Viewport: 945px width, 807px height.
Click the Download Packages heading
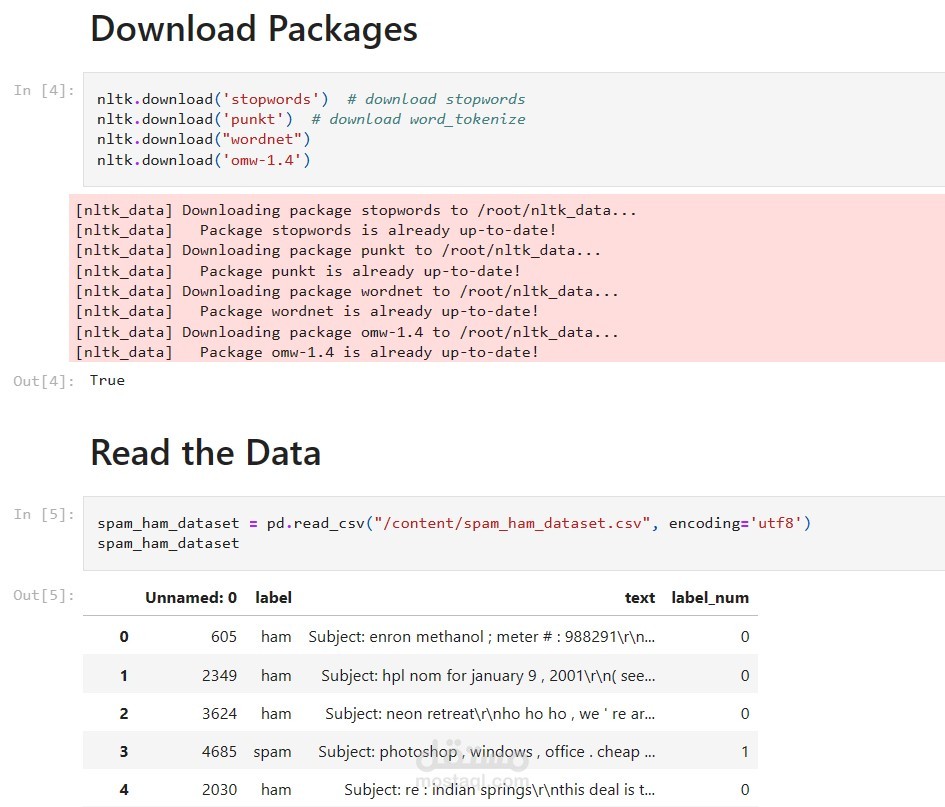[254, 29]
